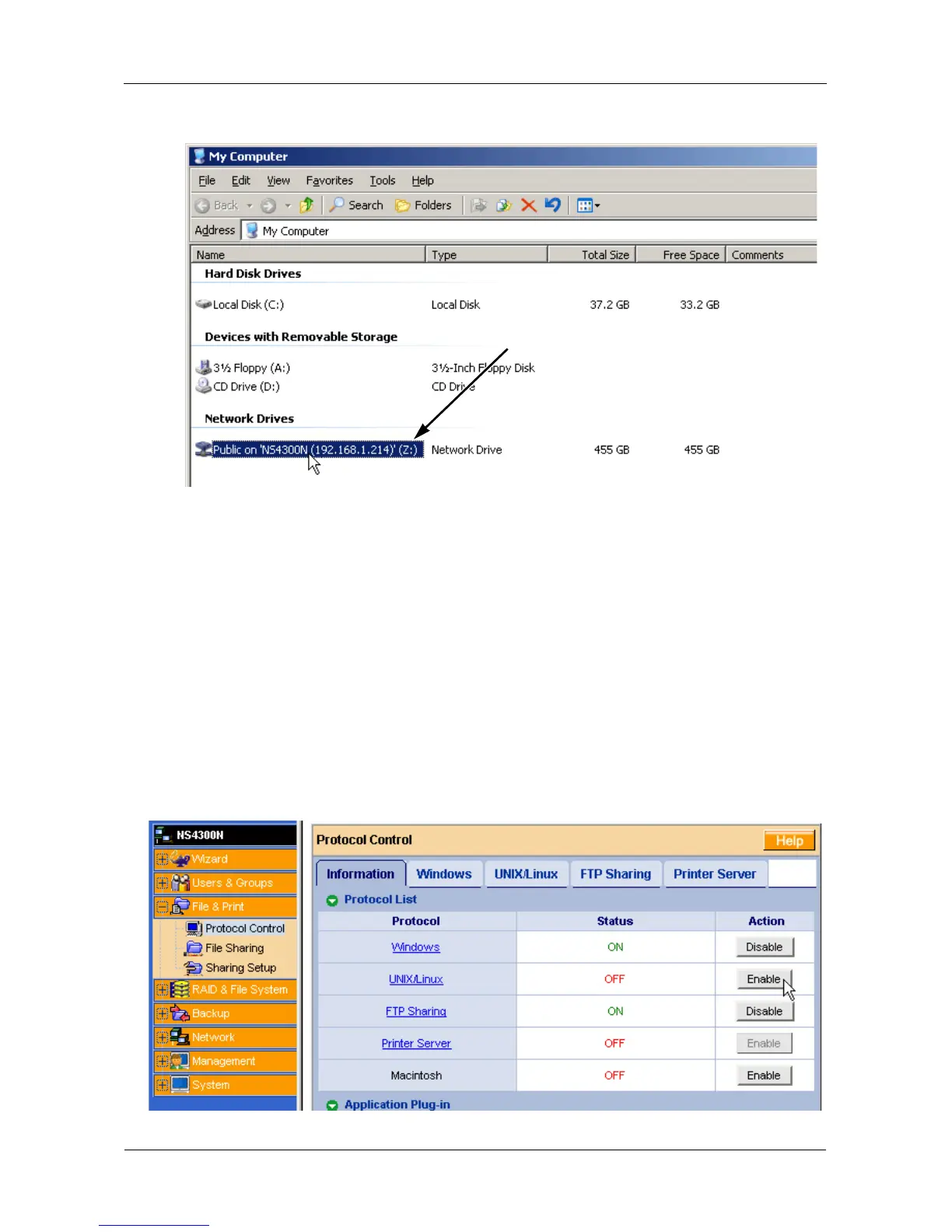Image resolution: width=952 pixels, height=1232 pixels.
Task: Sort by the Name column header
Action: coord(308,254)
